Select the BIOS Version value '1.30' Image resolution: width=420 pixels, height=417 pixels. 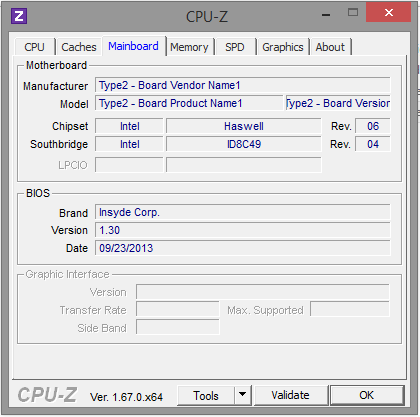click(x=243, y=230)
